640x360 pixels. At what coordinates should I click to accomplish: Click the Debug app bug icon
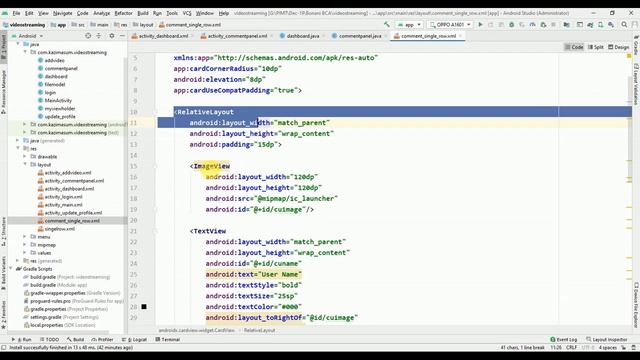[511, 25]
